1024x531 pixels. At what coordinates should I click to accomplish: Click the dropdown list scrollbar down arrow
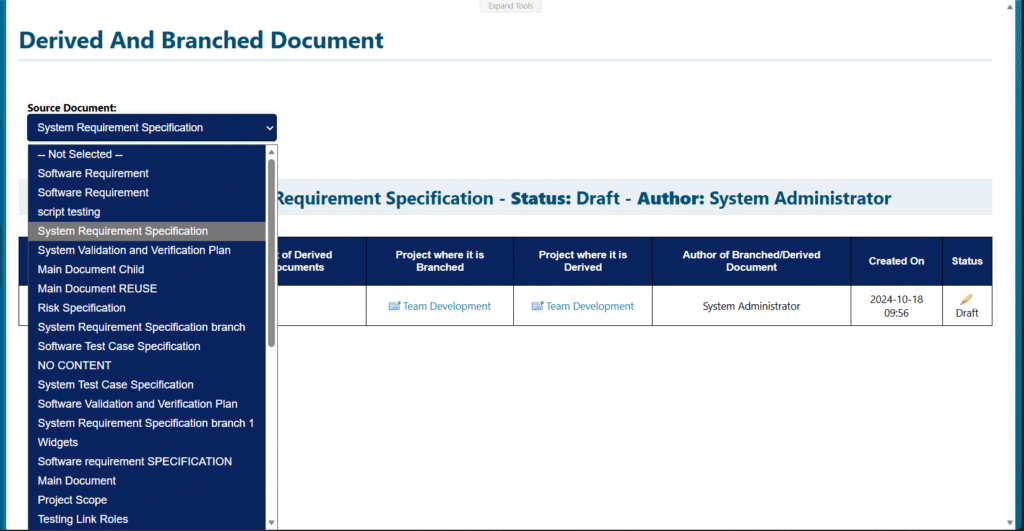(x=271, y=521)
